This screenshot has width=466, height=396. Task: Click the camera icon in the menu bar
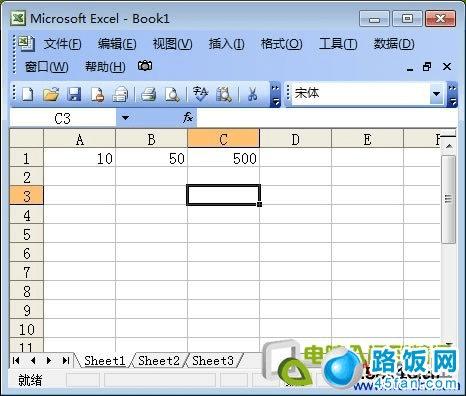145,66
